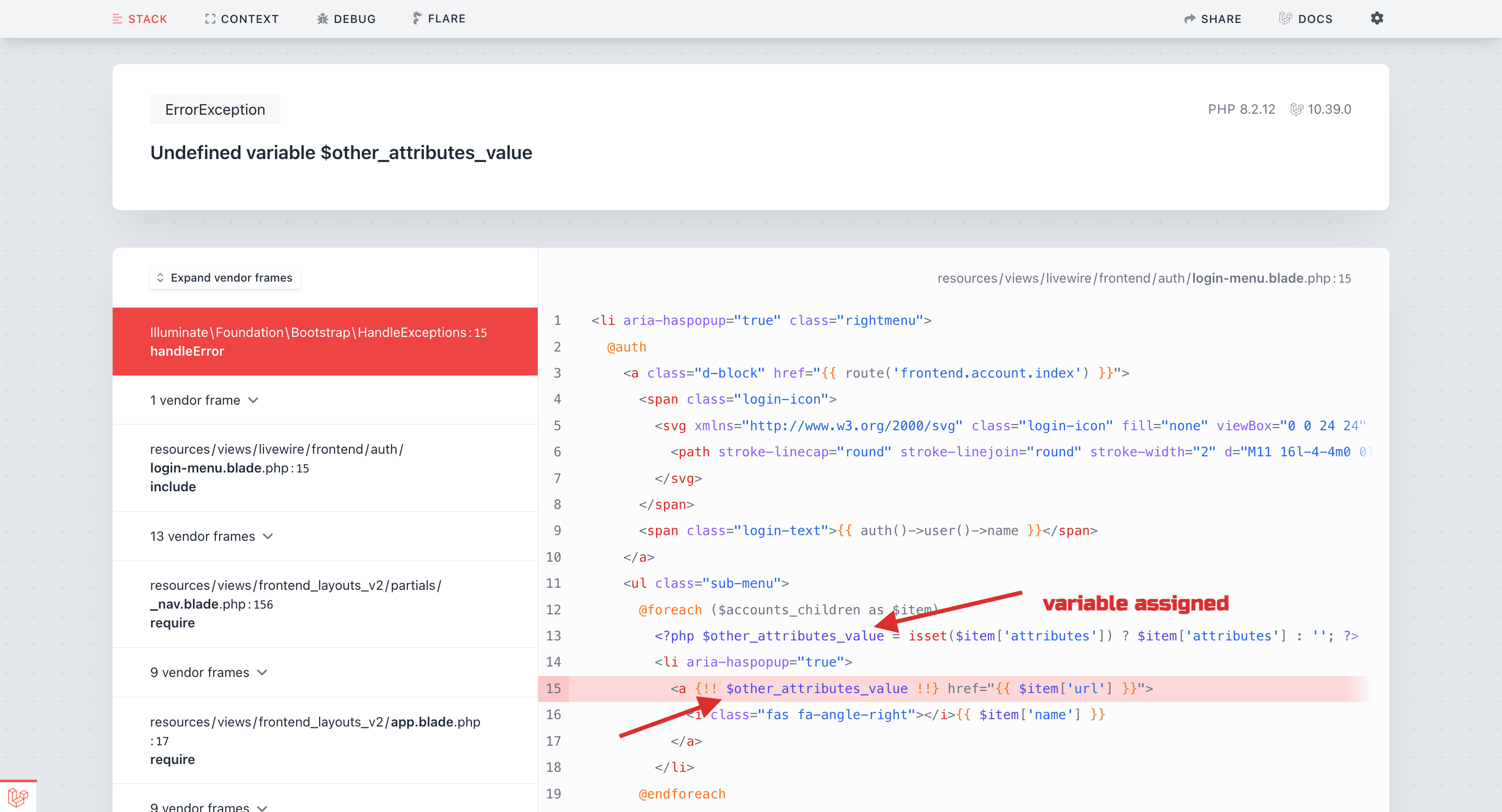Open login-menu.blade.php file path link

pyautogui.click(x=1143, y=278)
